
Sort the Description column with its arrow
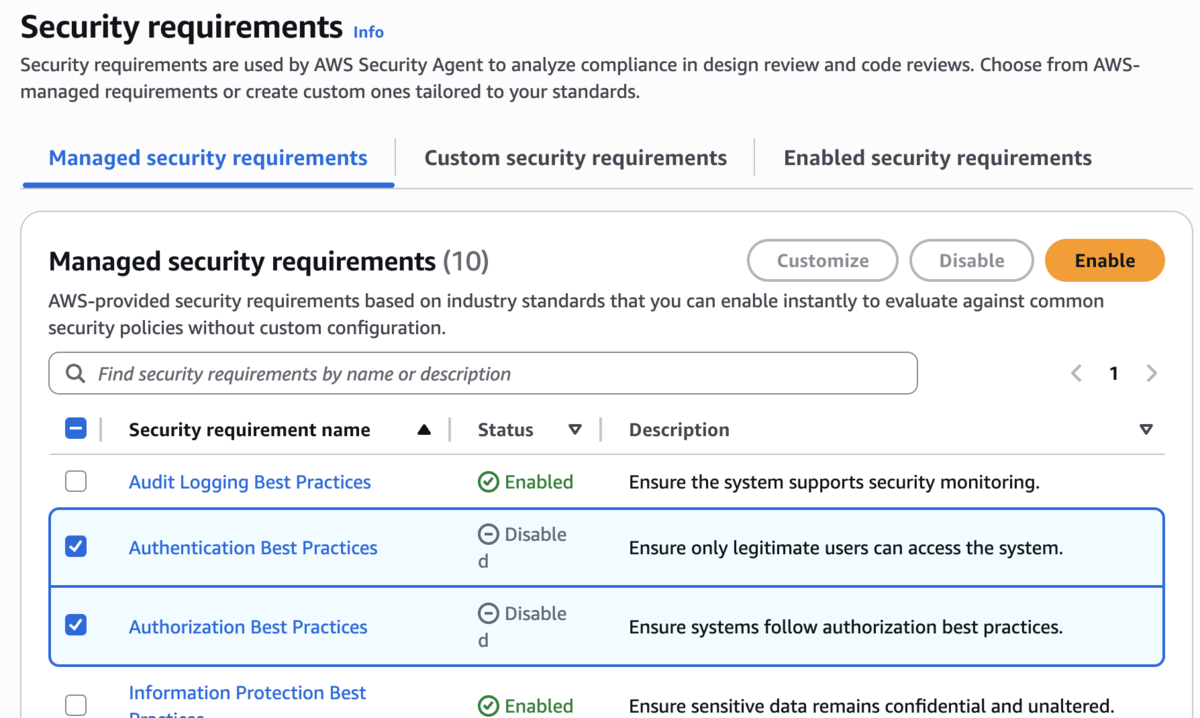click(1146, 430)
